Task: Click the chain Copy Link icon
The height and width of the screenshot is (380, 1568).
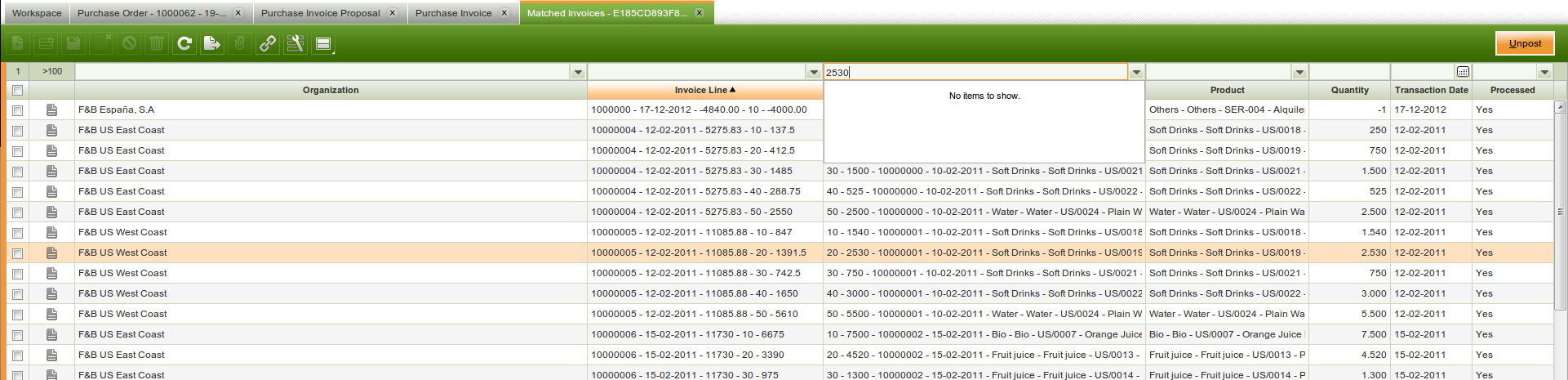Action: [x=268, y=43]
